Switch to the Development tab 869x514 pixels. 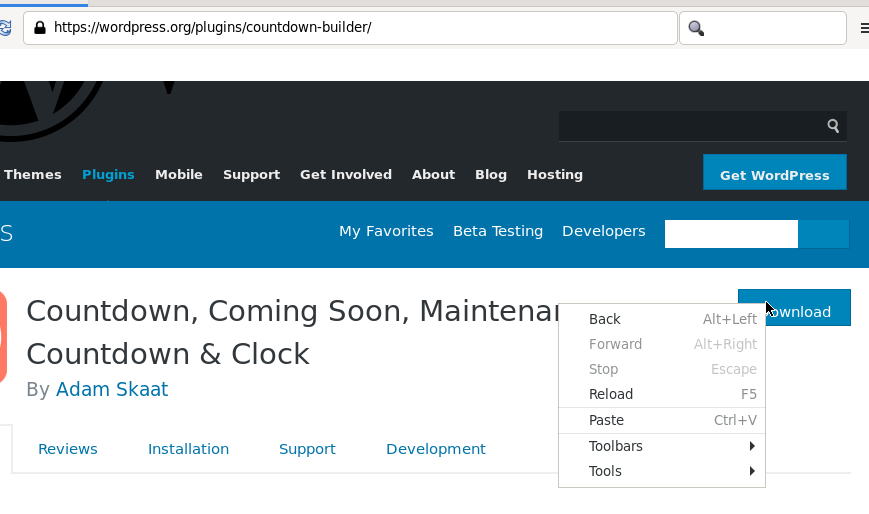point(436,449)
